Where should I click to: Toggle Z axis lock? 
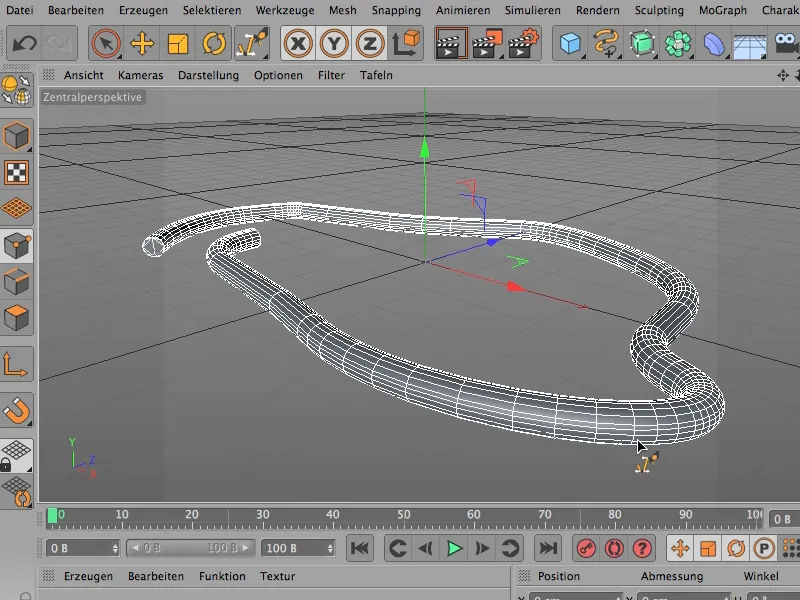pos(370,43)
